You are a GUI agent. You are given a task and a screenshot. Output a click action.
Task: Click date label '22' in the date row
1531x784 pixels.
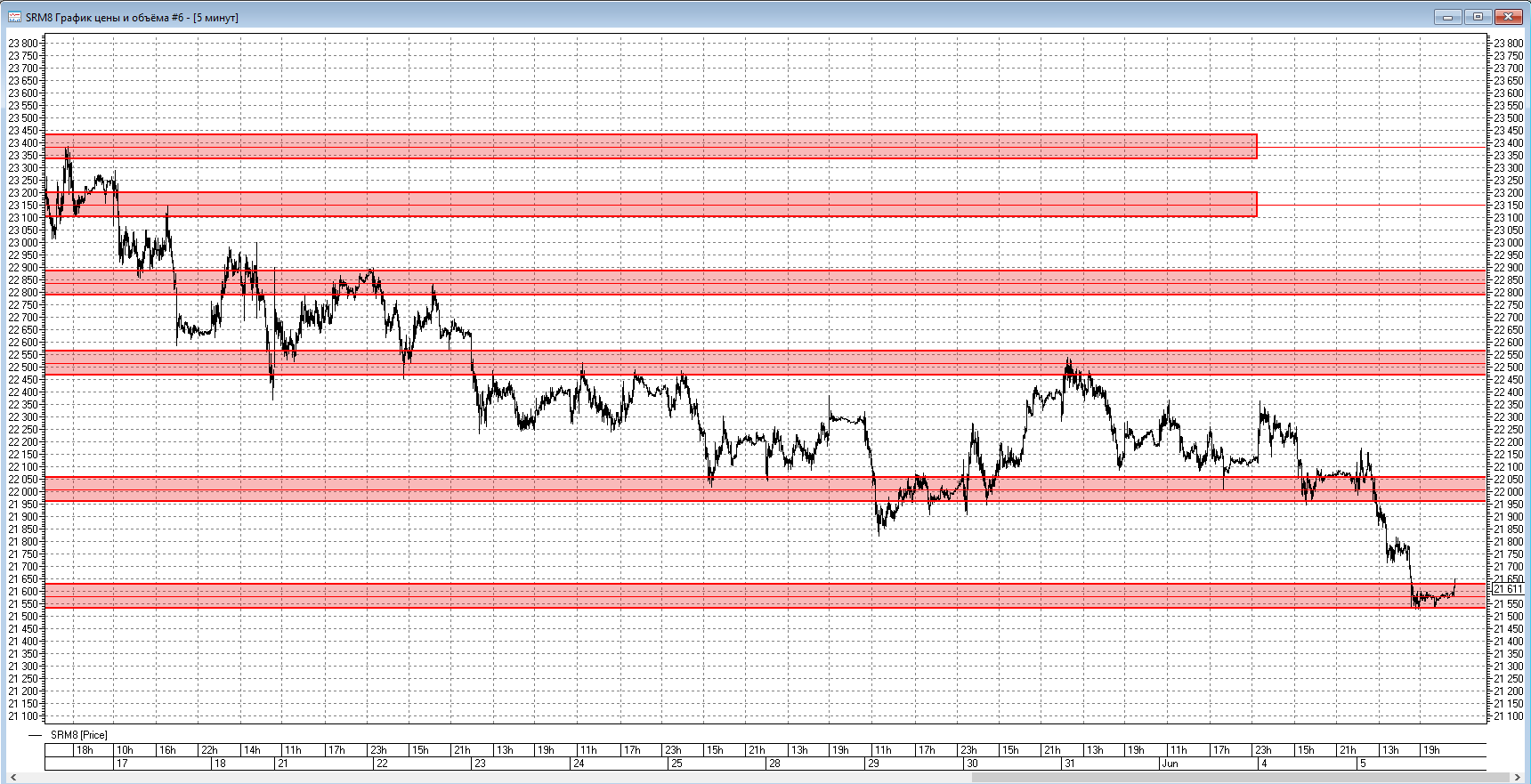pos(382,764)
